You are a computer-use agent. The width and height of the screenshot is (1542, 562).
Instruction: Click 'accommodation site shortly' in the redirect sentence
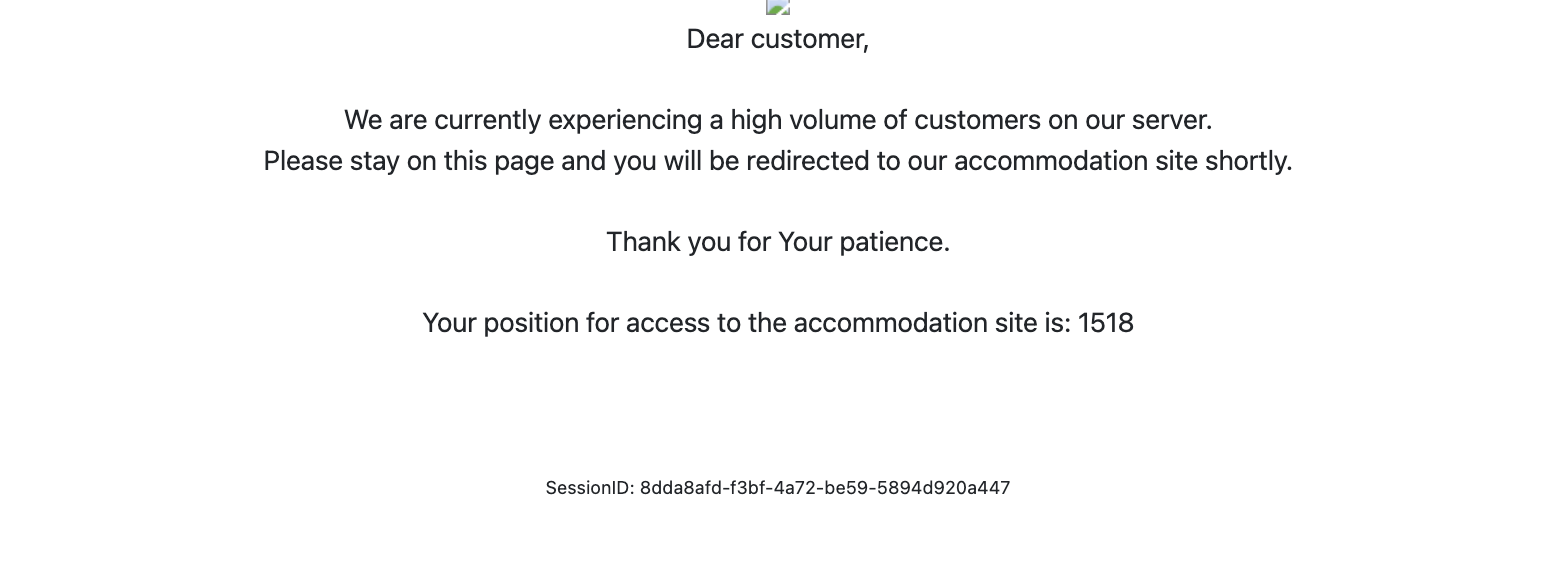(1121, 161)
